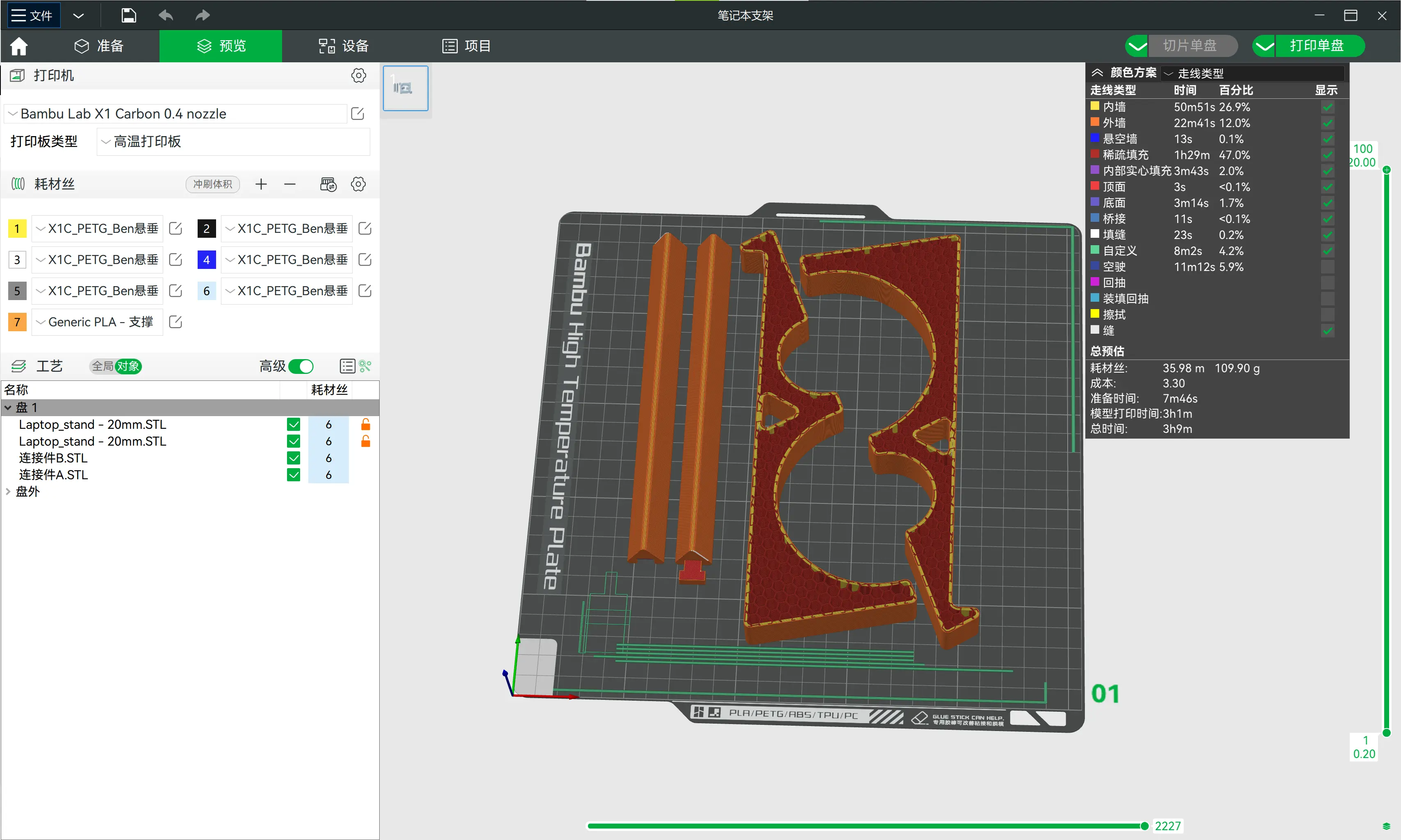This screenshot has width=1401, height=840.
Task: Click the 冲刷体积 flushing volumes button
Action: click(x=213, y=184)
